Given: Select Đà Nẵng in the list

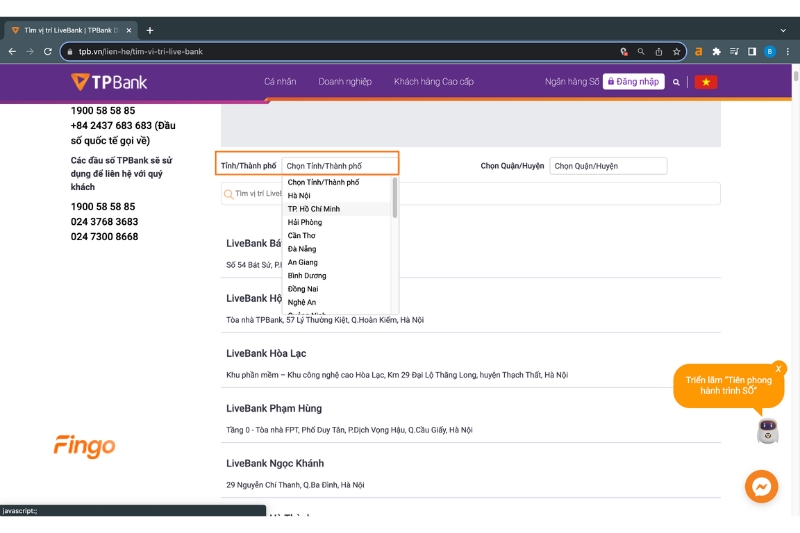Looking at the screenshot, I should [x=337, y=248].
